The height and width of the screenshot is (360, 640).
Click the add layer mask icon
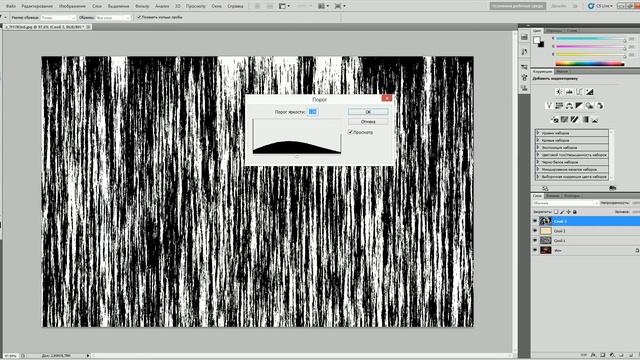pos(603,355)
